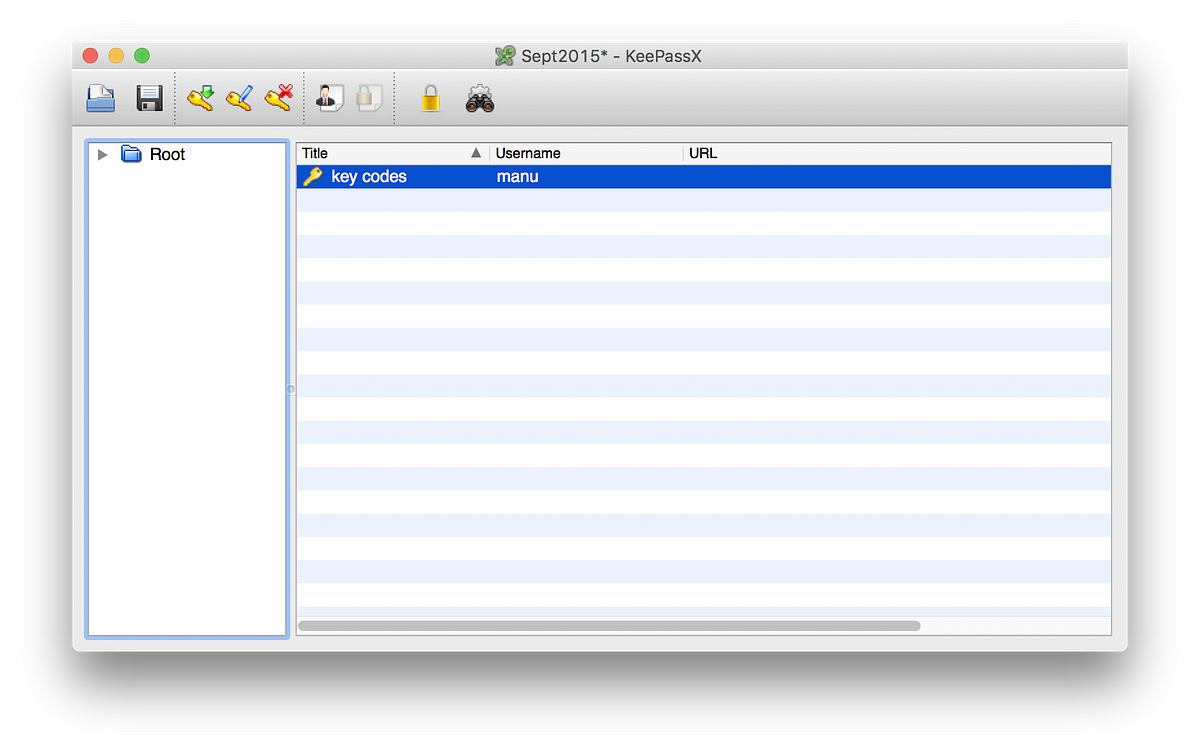1200x755 pixels.
Task: Expand the Root group triangle
Action: pyautogui.click(x=102, y=154)
